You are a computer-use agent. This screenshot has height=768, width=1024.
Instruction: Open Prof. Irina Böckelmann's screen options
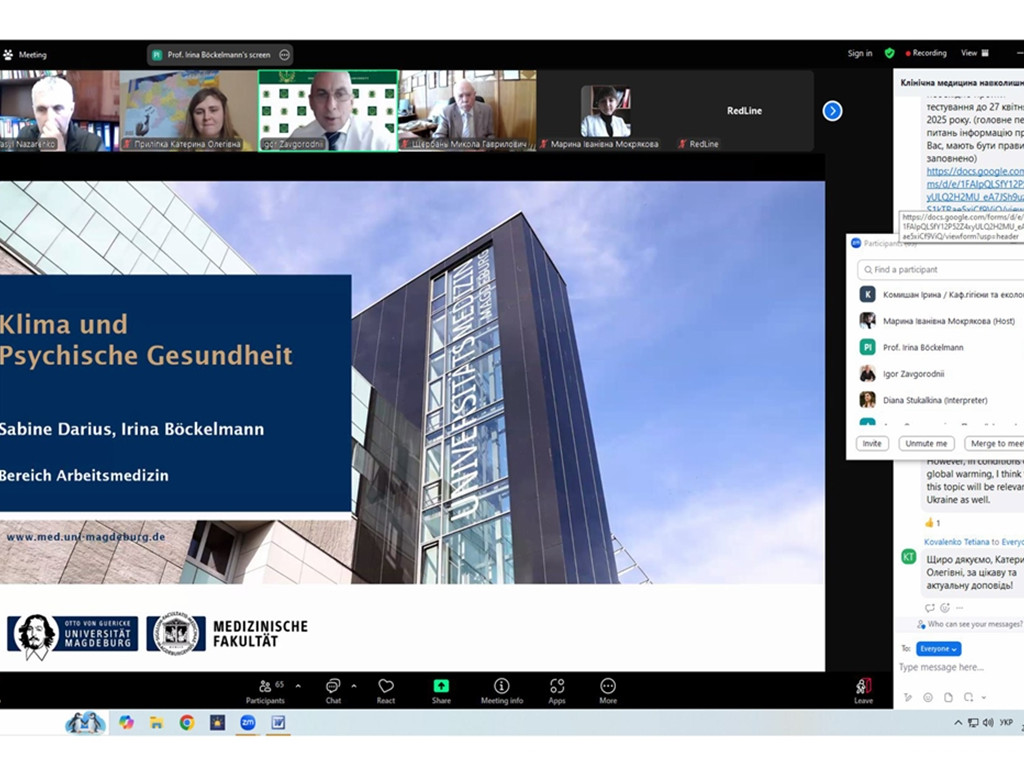pos(285,55)
